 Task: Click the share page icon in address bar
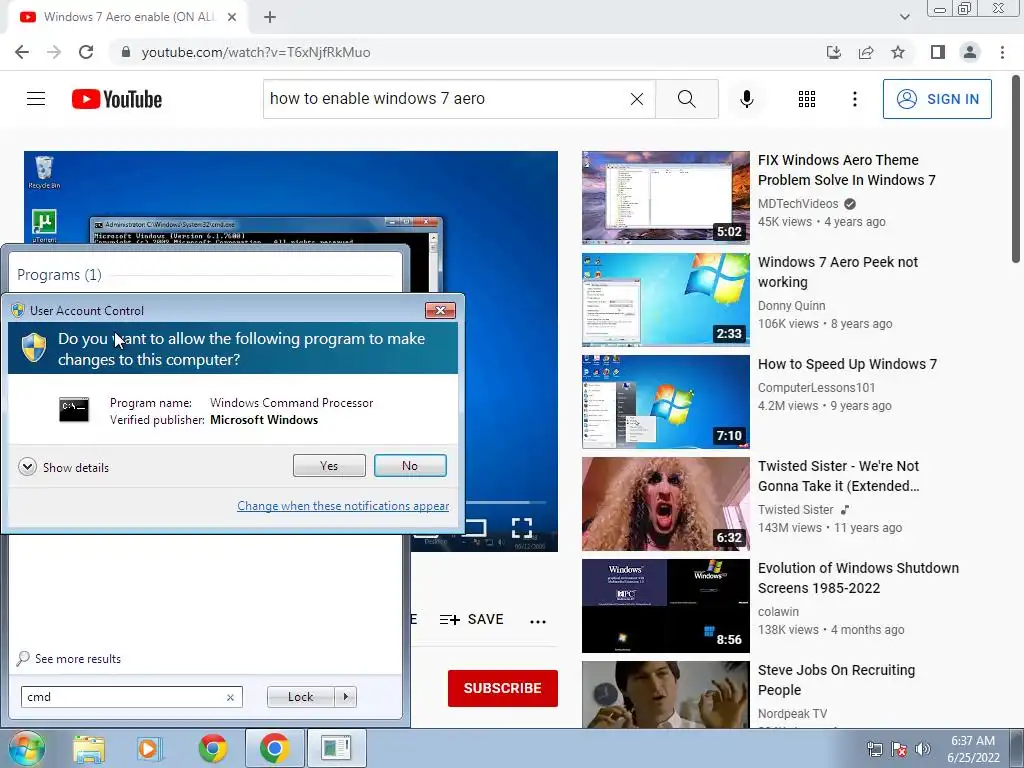click(x=866, y=52)
